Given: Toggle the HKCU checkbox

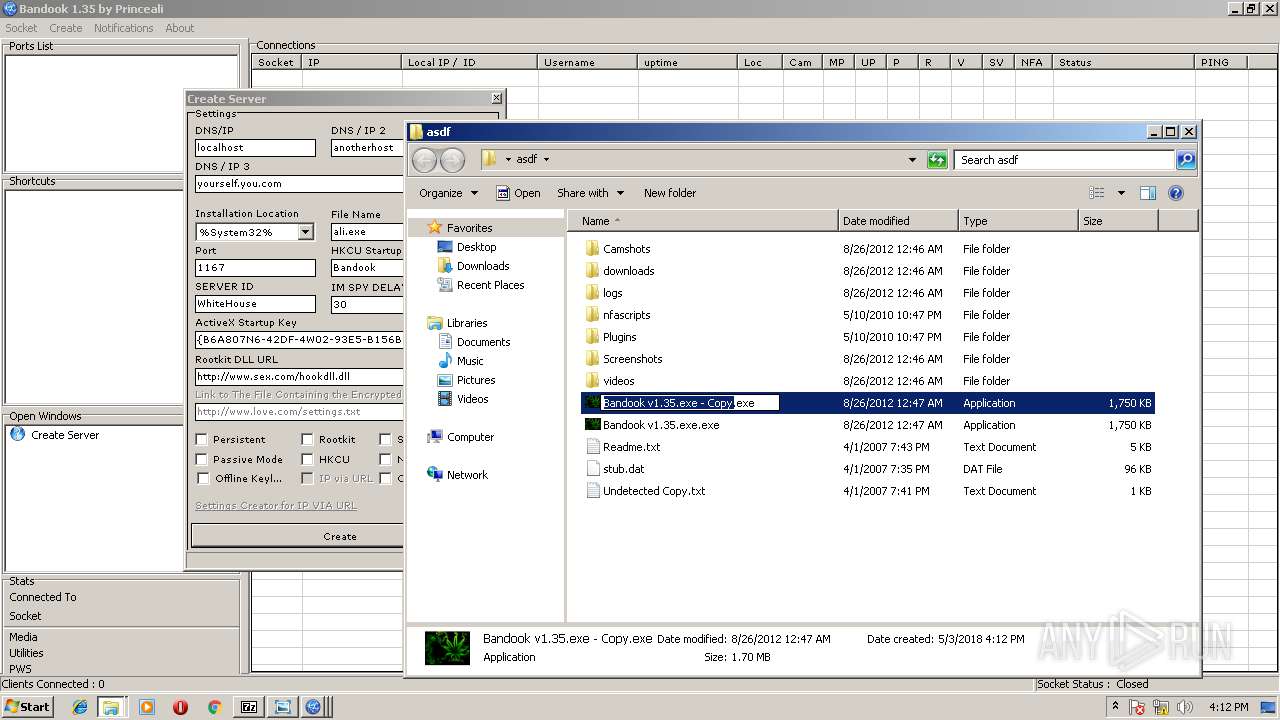Looking at the screenshot, I should click(308, 460).
